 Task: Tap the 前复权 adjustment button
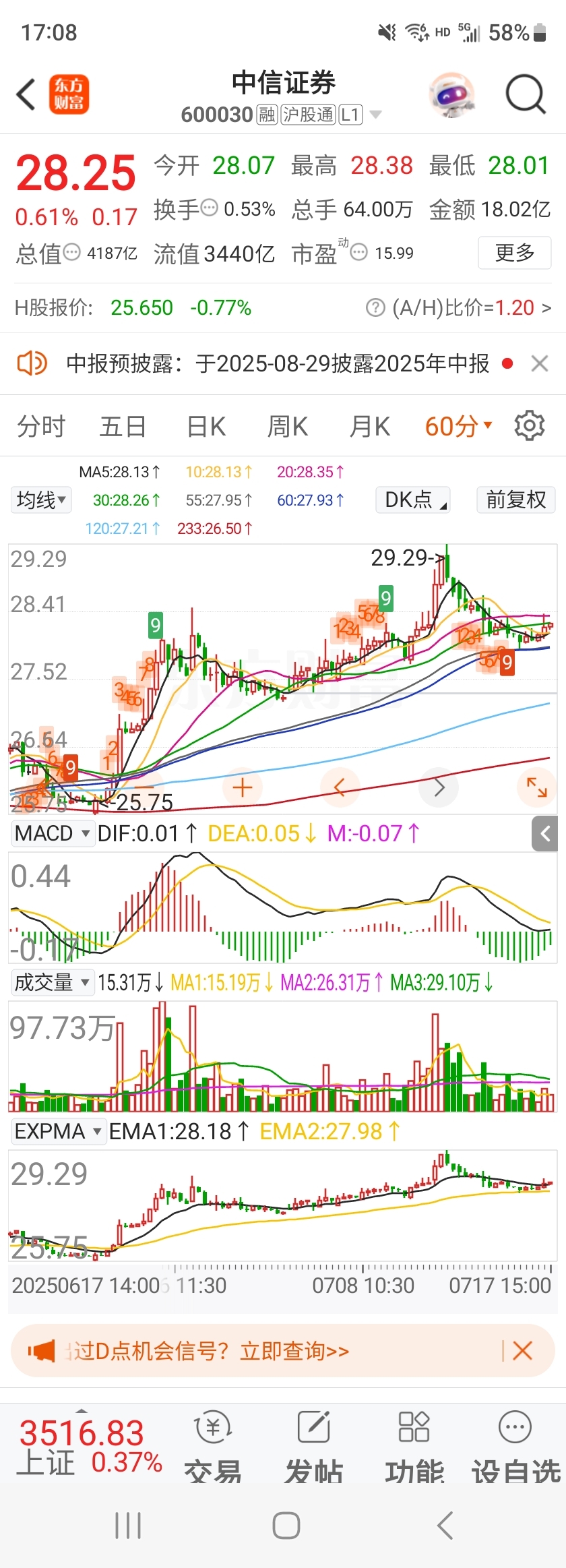click(x=516, y=500)
